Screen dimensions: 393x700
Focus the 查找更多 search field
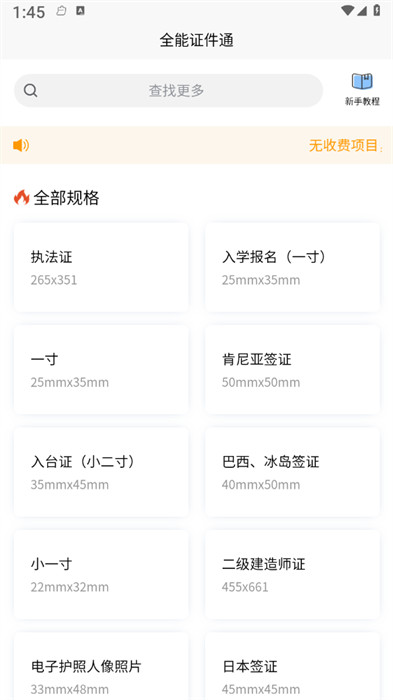168,91
